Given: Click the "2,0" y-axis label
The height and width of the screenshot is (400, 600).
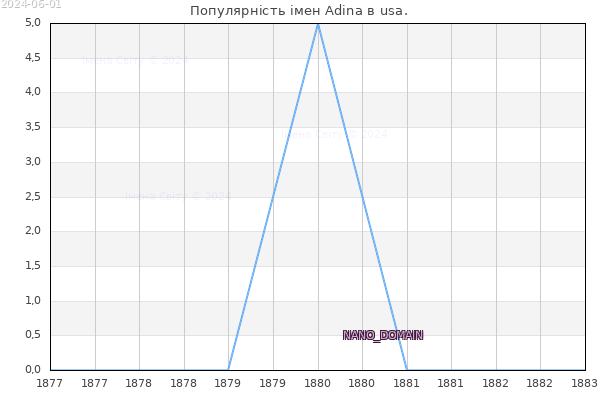Looking at the screenshot, I should coord(33,230).
